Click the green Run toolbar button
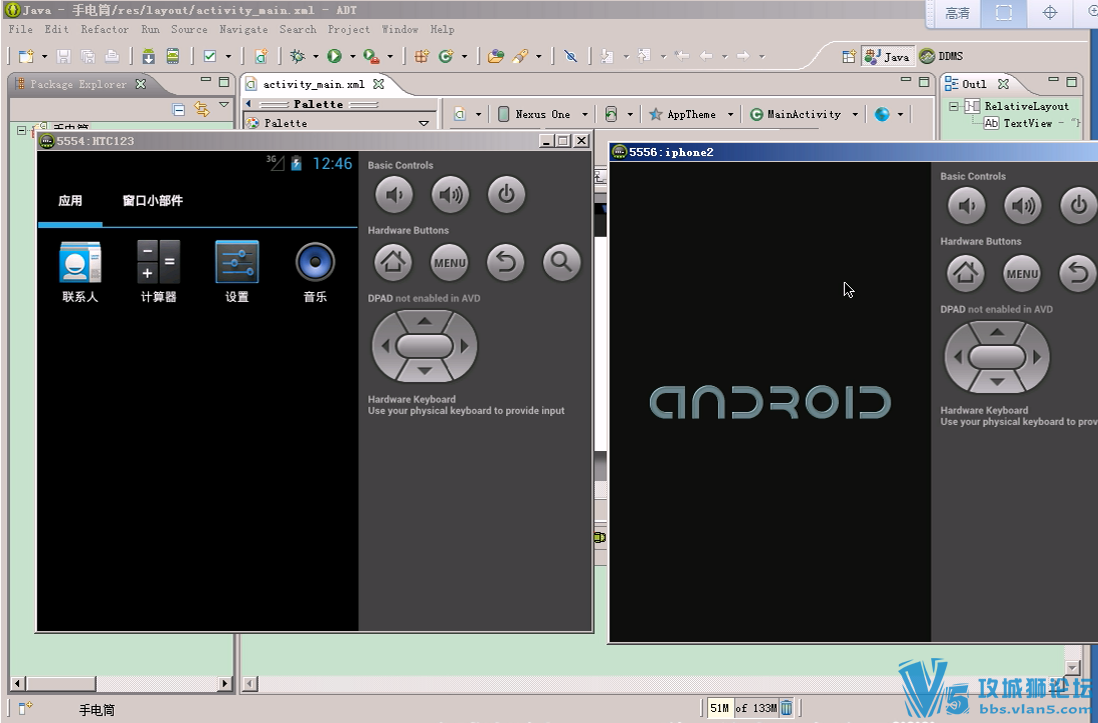Screen dimensions: 1098x723 click(335, 56)
